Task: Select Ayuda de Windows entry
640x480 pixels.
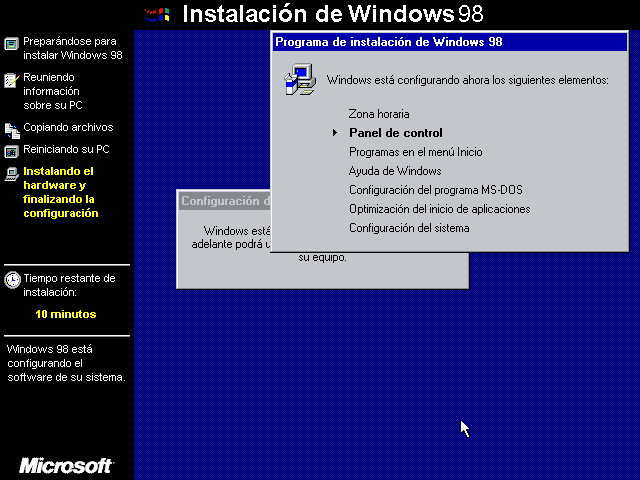Action: point(395,171)
